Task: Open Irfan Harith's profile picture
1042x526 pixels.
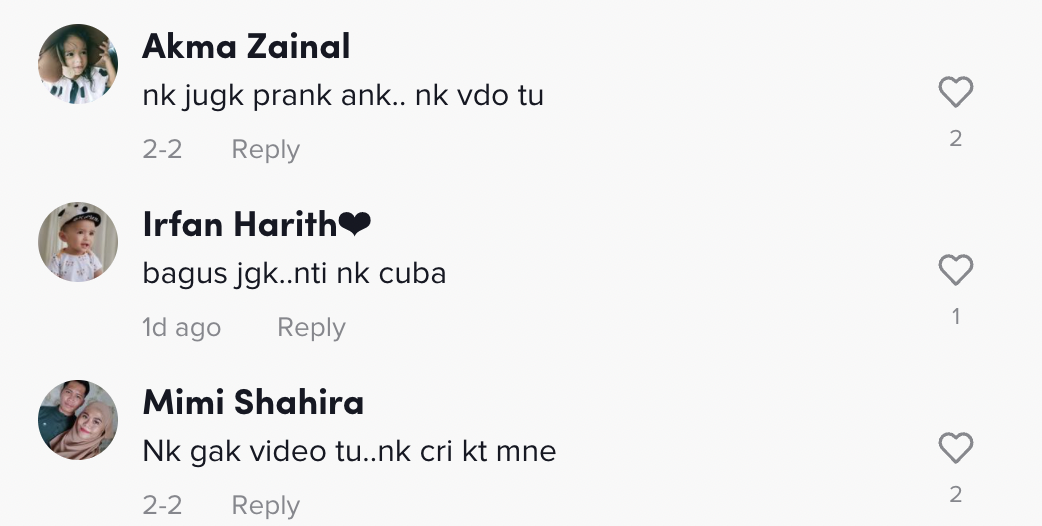Action: coord(78,242)
